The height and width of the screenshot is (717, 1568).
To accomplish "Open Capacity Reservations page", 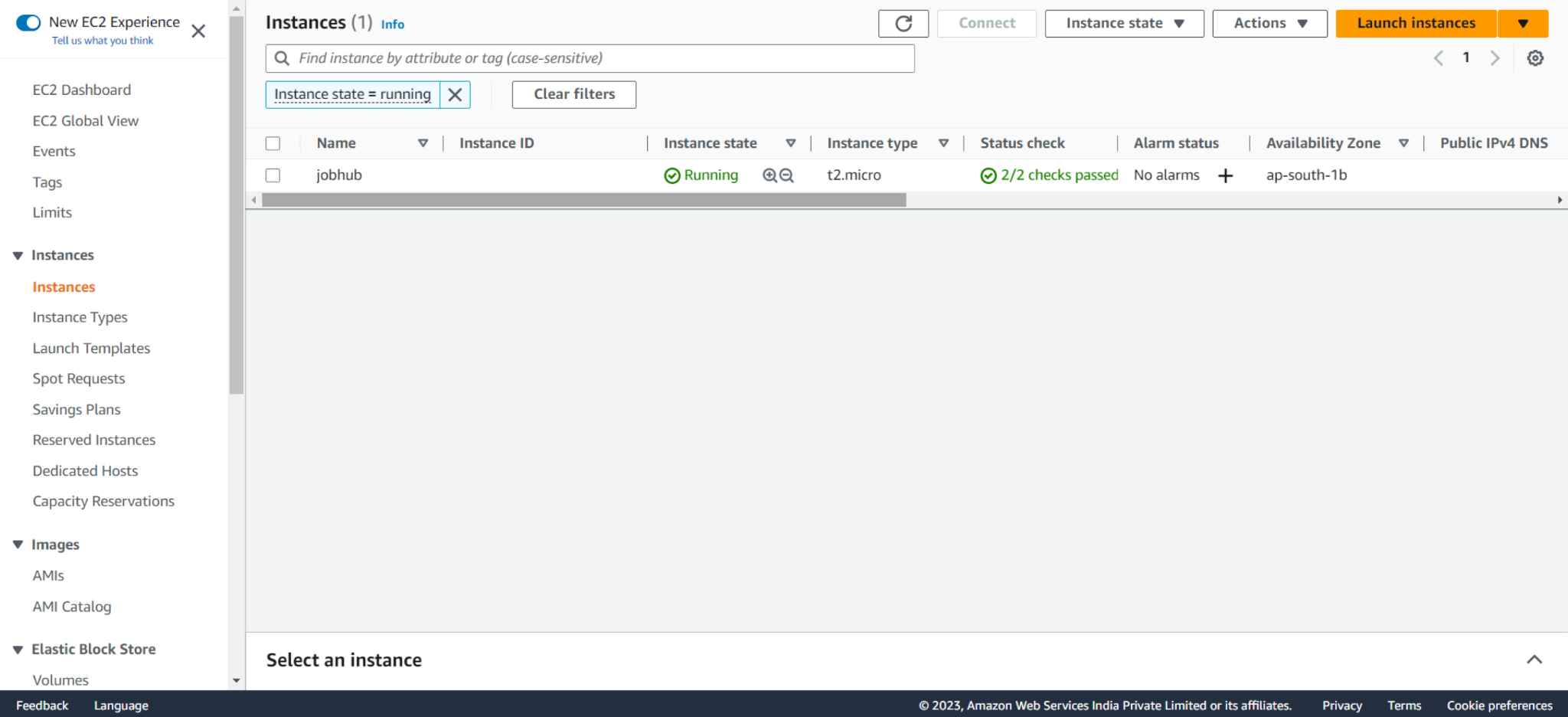I will (103, 501).
